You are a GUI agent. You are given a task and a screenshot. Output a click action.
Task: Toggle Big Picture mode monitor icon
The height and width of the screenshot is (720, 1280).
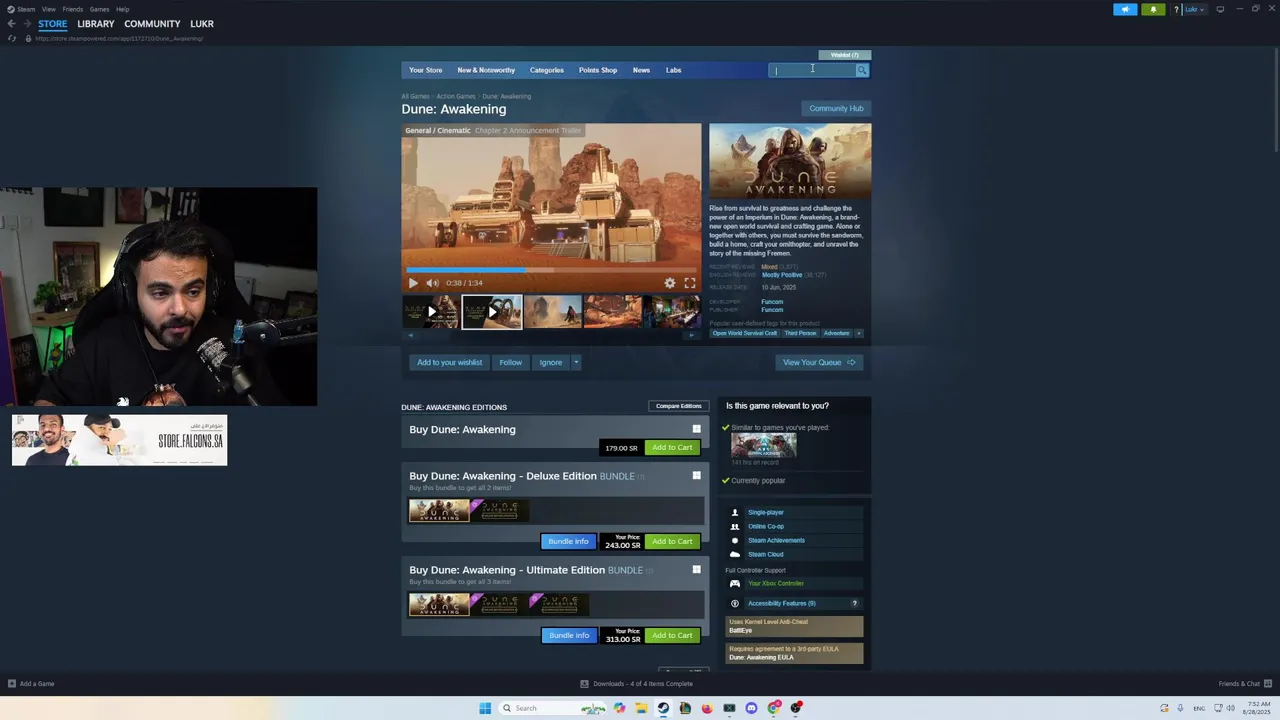coord(1220,9)
